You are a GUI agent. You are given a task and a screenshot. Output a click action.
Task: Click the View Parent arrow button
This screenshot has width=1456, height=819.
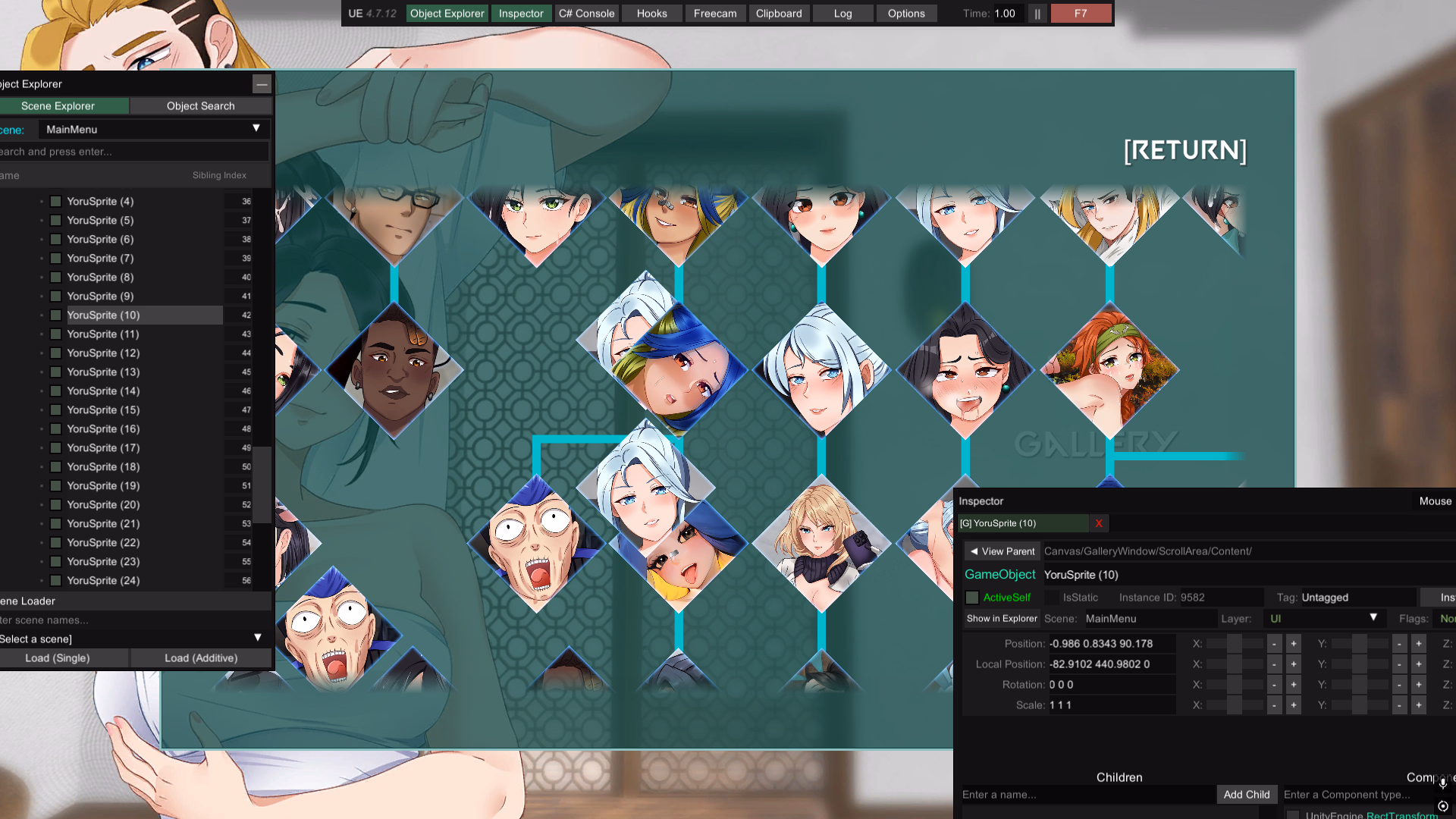click(1002, 551)
